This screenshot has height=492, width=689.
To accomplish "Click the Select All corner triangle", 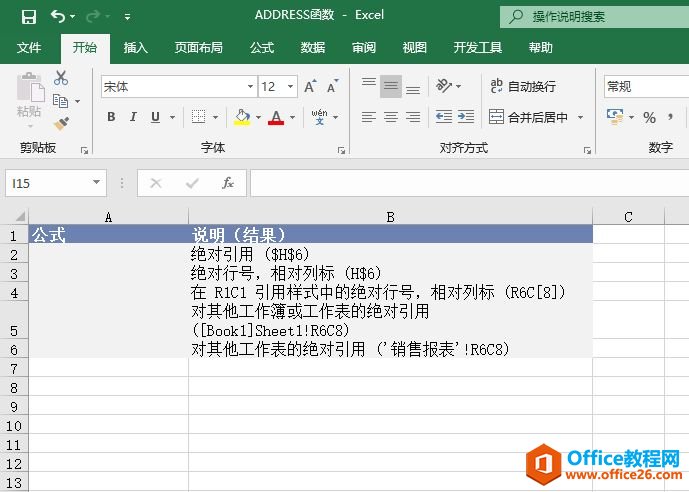I will point(20,216).
